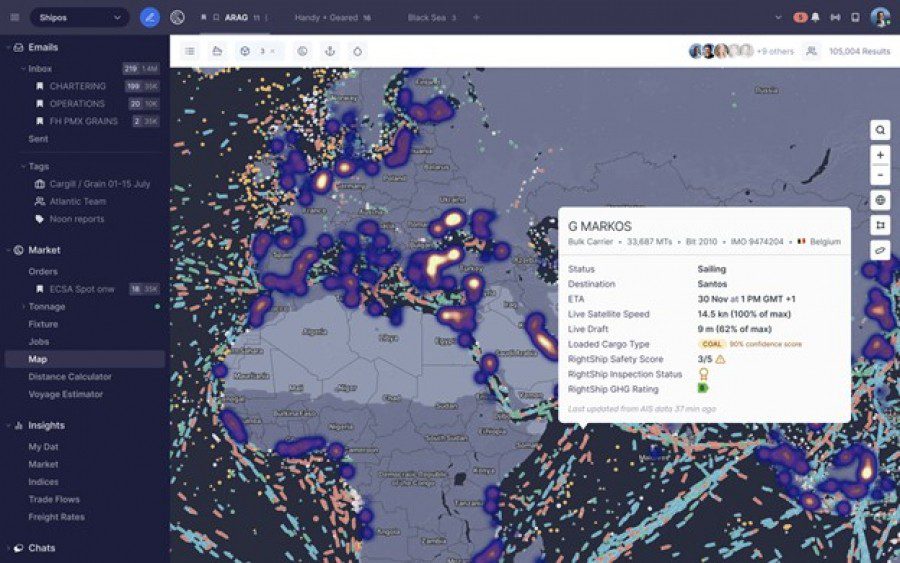Image resolution: width=900 pixels, height=563 pixels.
Task: Open the user profile avatar
Action: pyautogui.click(x=880, y=17)
